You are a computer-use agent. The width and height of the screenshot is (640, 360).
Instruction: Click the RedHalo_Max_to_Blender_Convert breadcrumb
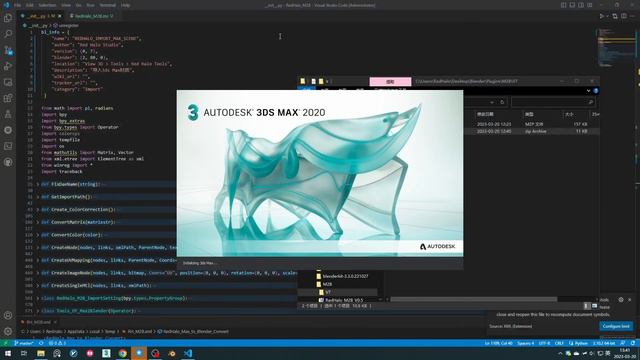[193, 331]
